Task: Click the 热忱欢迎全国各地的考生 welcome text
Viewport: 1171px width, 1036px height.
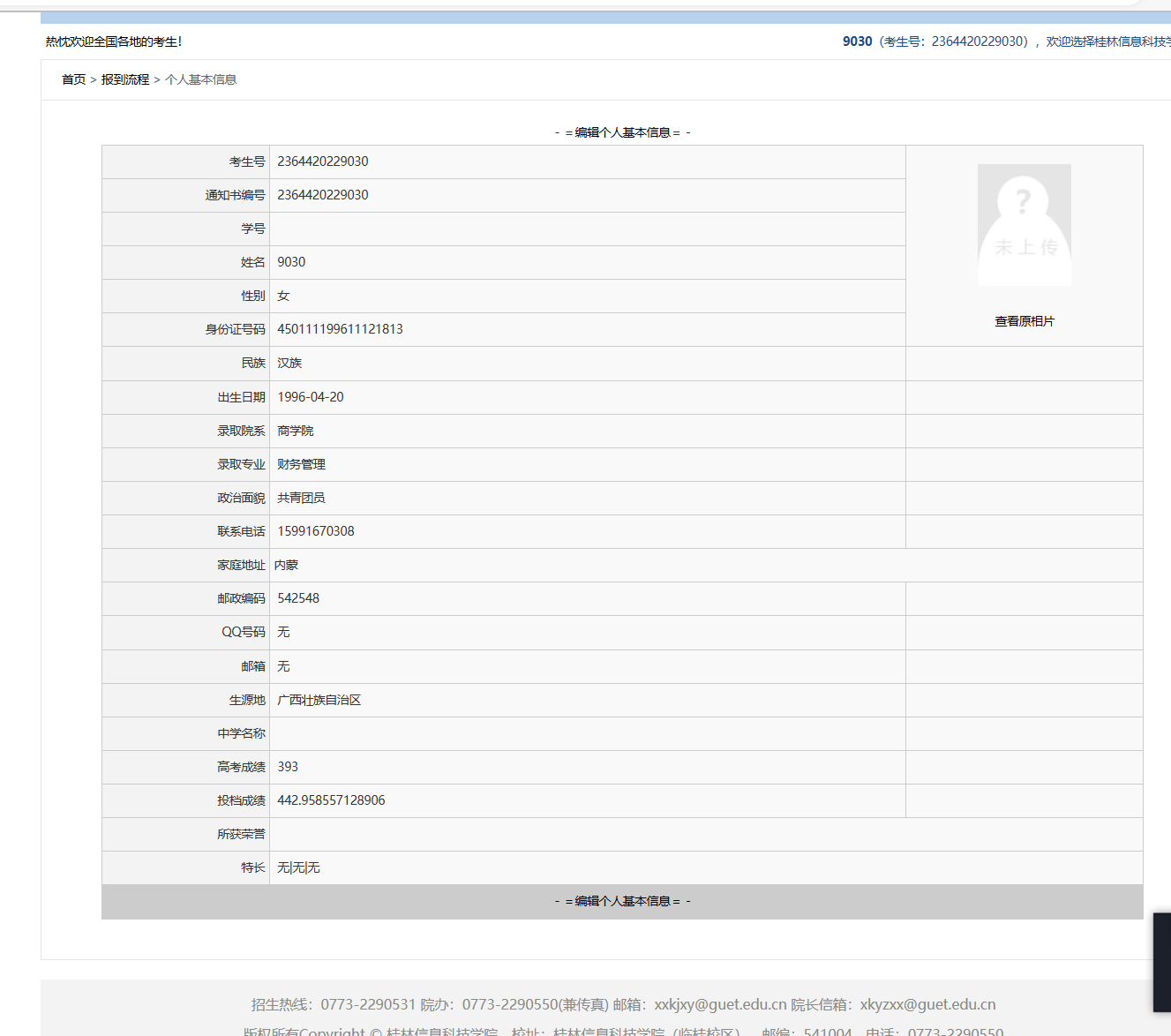Action: click(114, 41)
